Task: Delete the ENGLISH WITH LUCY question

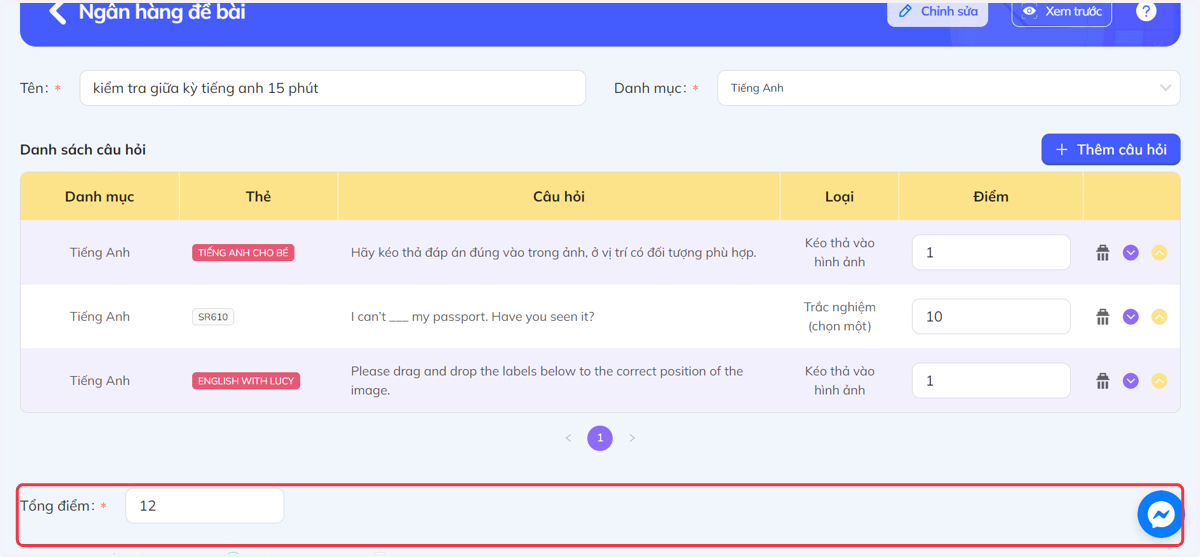Action: point(1103,381)
